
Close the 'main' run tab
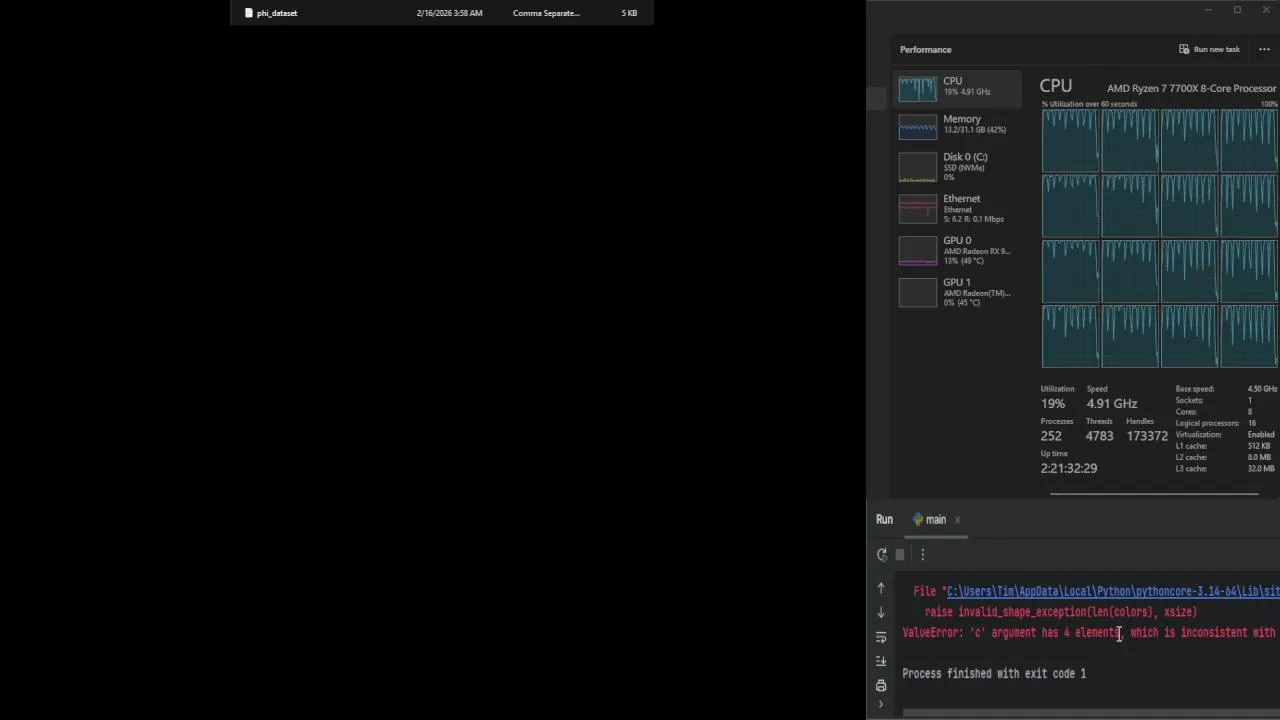tap(957, 520)
